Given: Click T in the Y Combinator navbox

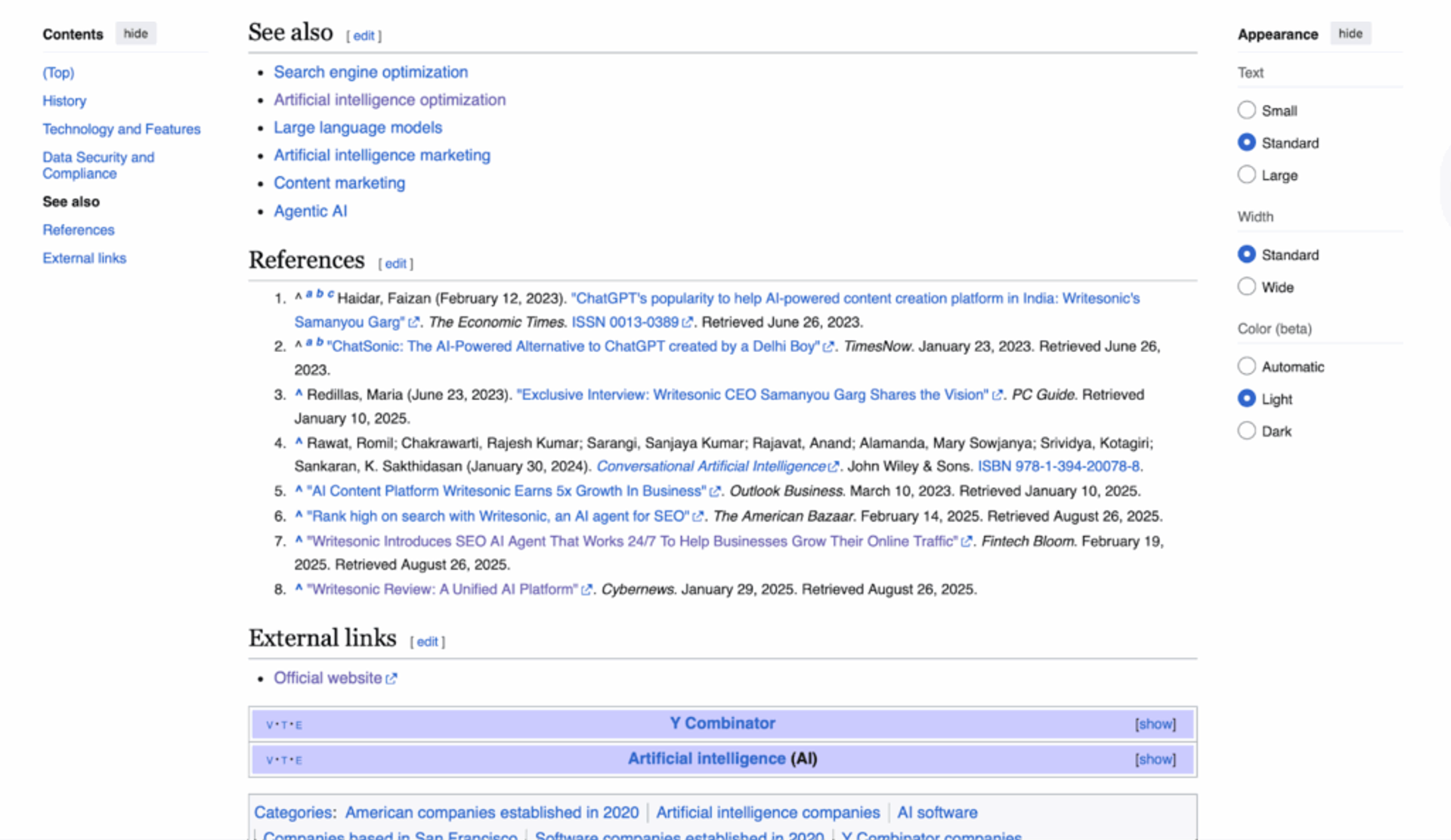Looking at the screenshot, I should [x=284, y=725].
